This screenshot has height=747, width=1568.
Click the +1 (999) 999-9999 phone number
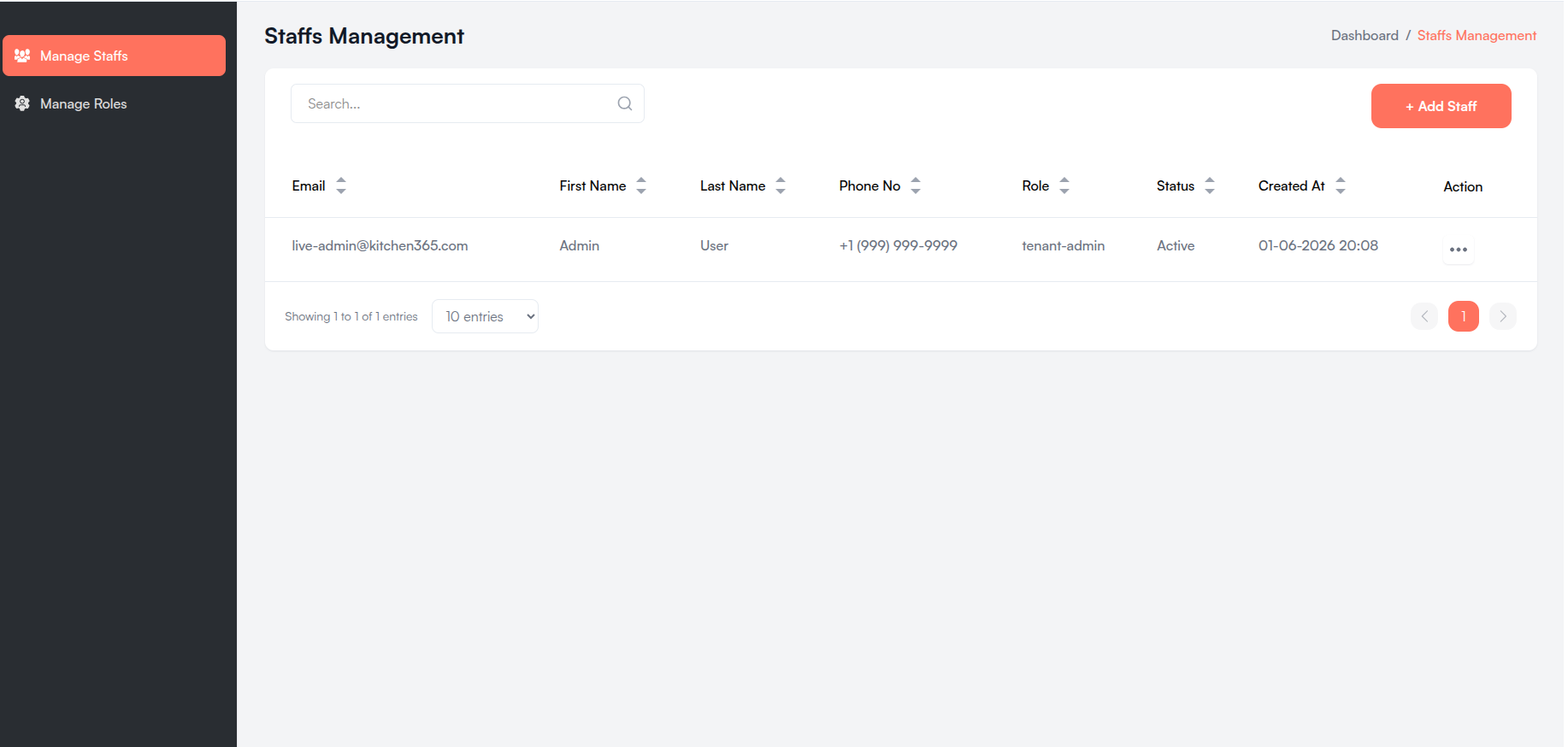[899, 246]
